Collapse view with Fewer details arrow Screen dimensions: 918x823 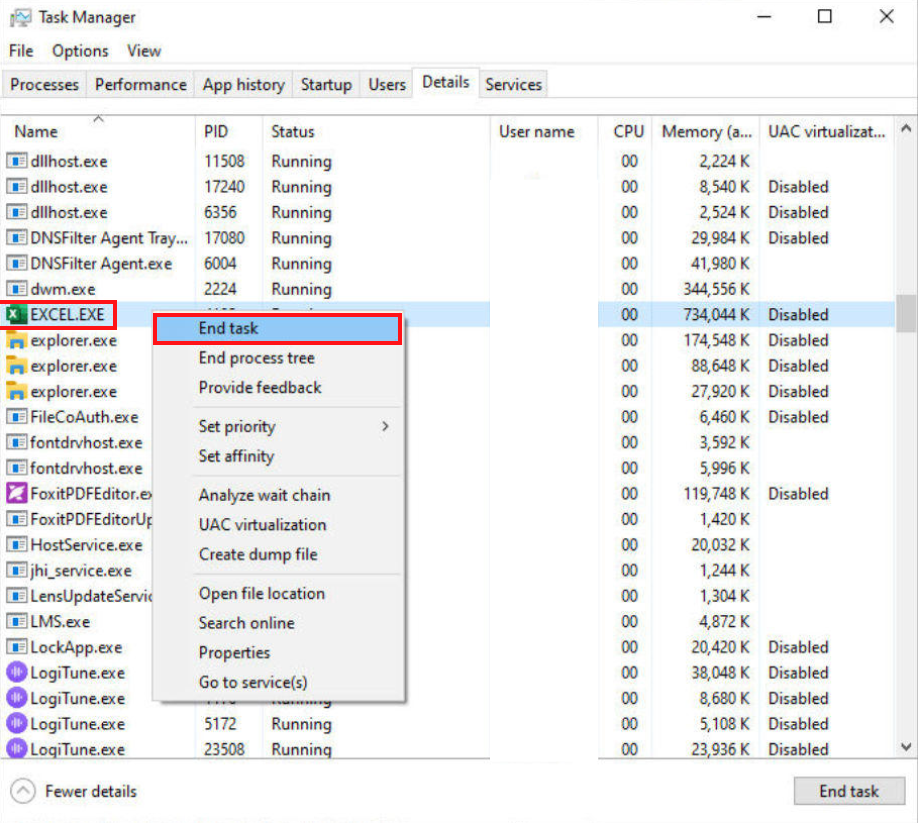tap(24, 792)
